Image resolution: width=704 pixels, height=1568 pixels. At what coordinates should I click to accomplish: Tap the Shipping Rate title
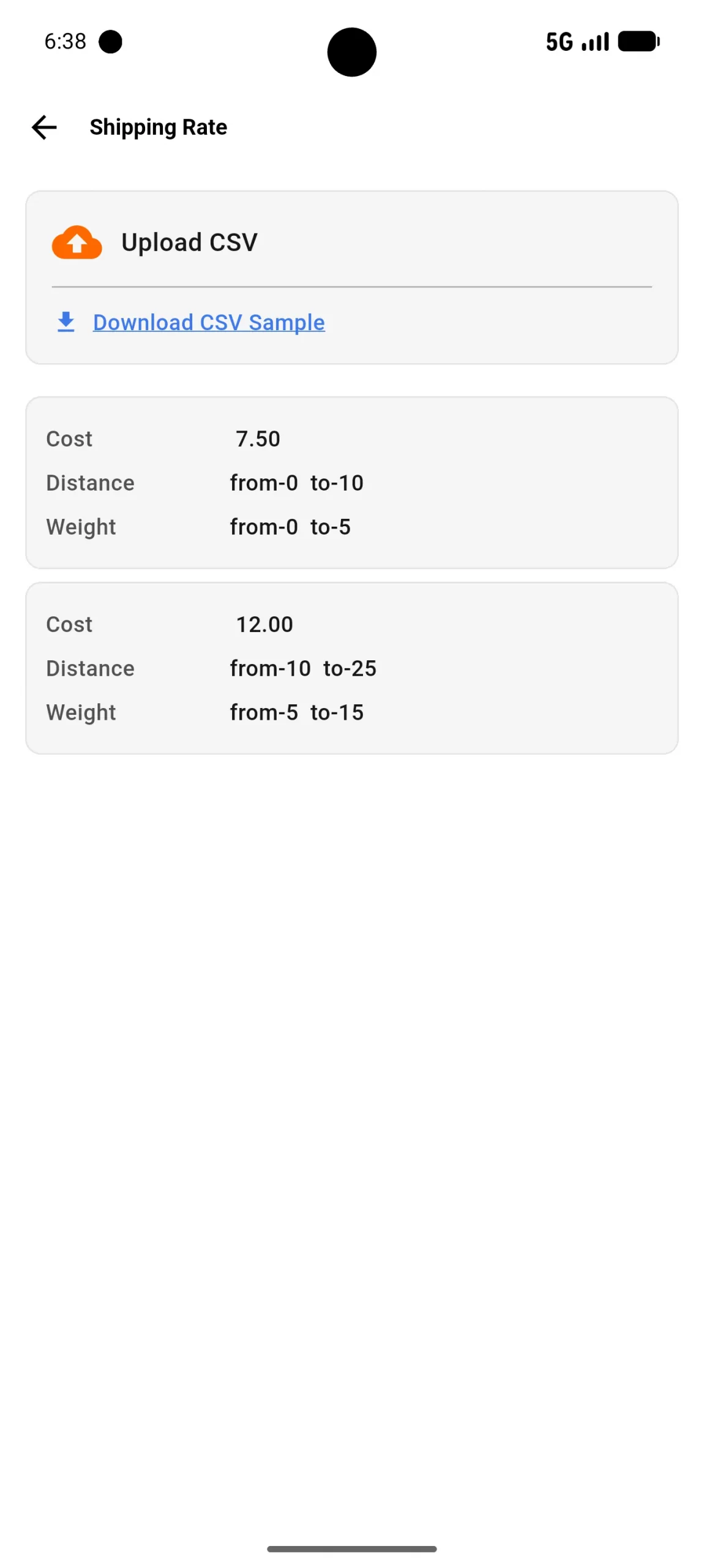click(x=159, y=127)
